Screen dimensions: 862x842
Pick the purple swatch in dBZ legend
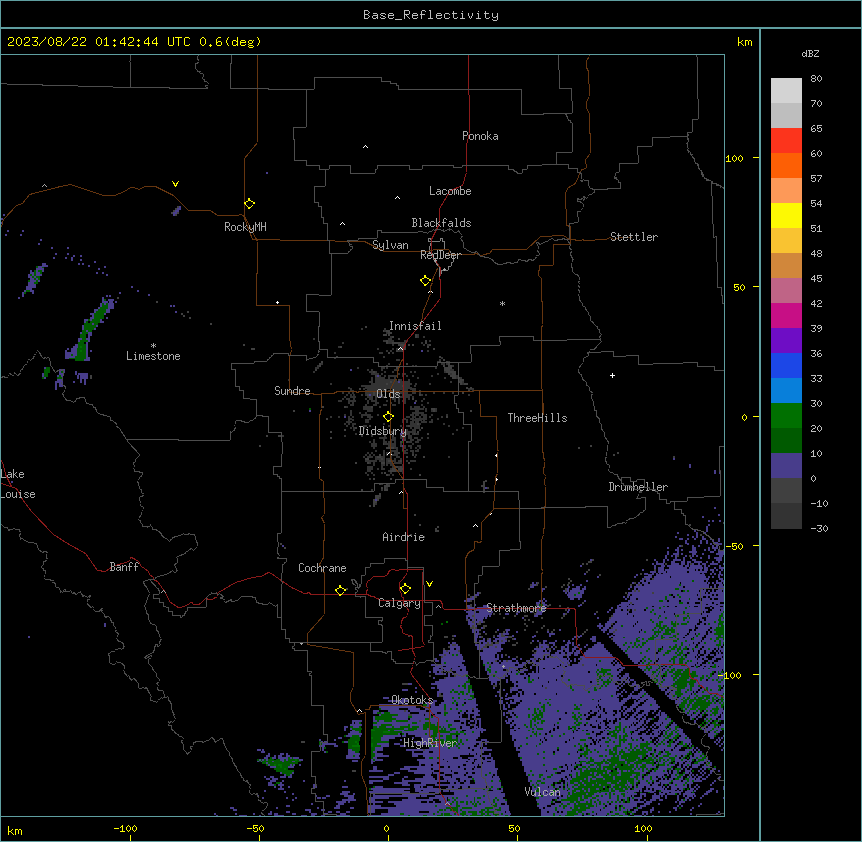click(786, 341)
